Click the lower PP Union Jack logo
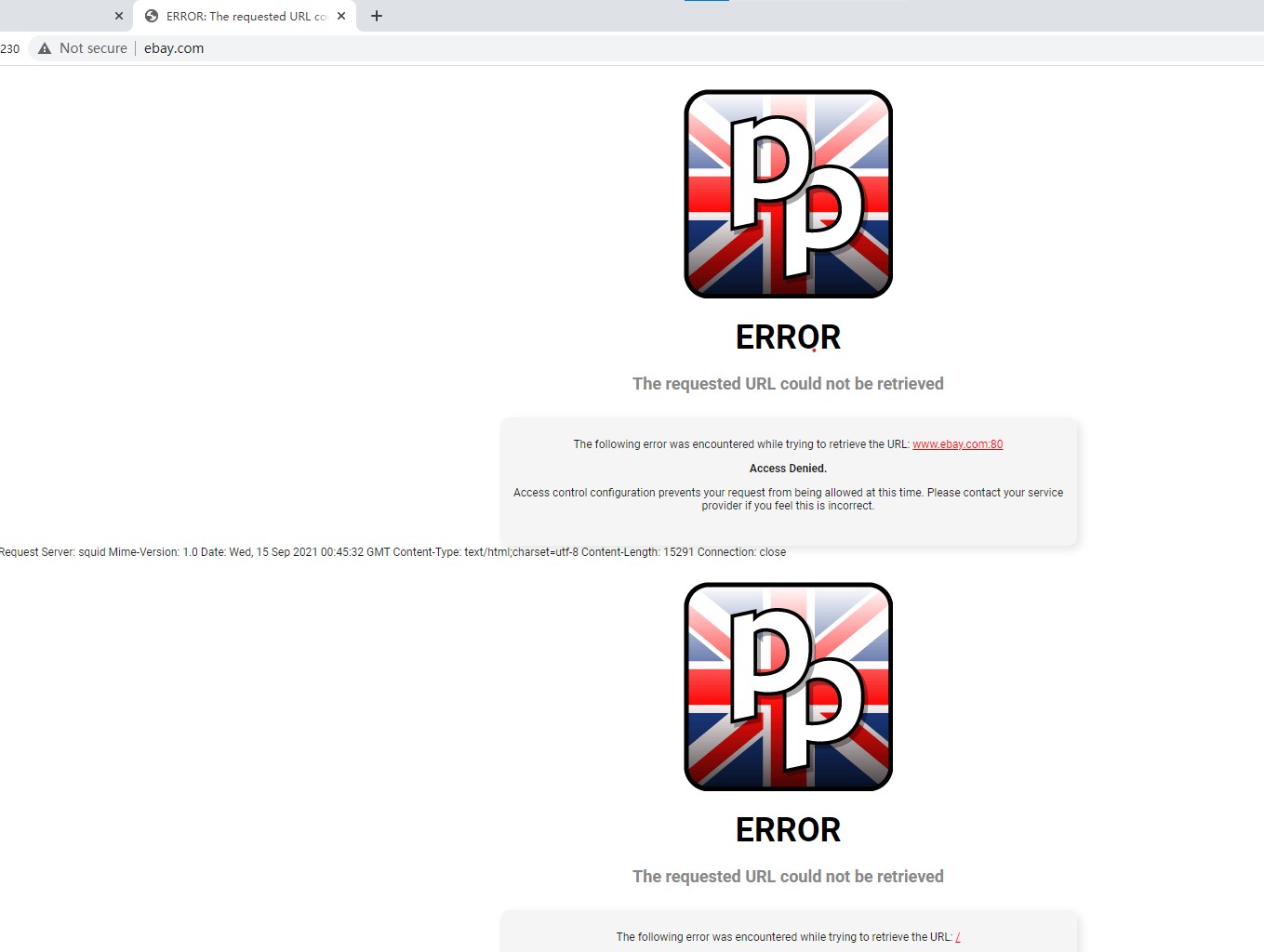 click(x=789, y=687)
